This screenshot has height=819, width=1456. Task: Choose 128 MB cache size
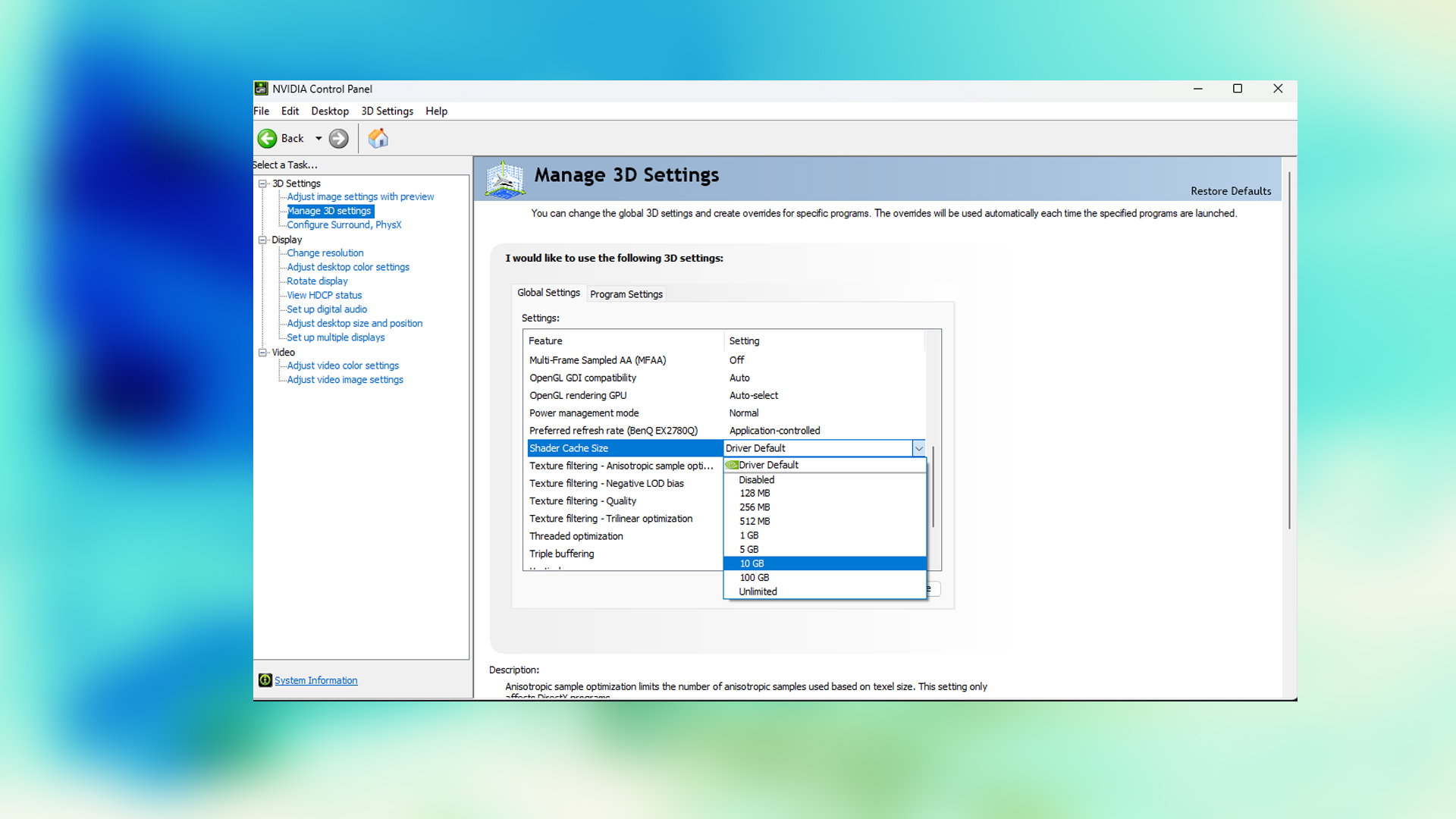pos(825,493)
